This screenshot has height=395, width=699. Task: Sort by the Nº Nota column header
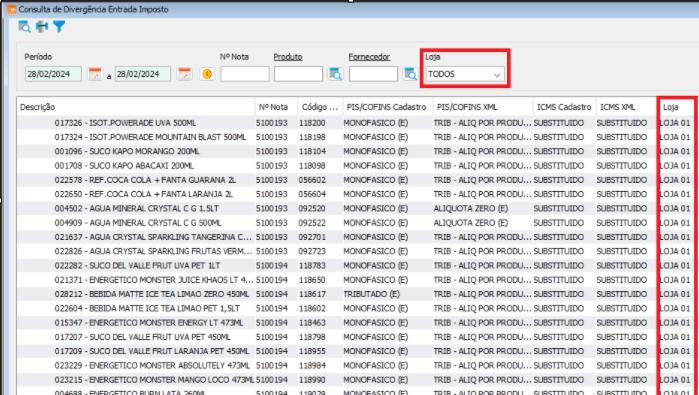276,107
